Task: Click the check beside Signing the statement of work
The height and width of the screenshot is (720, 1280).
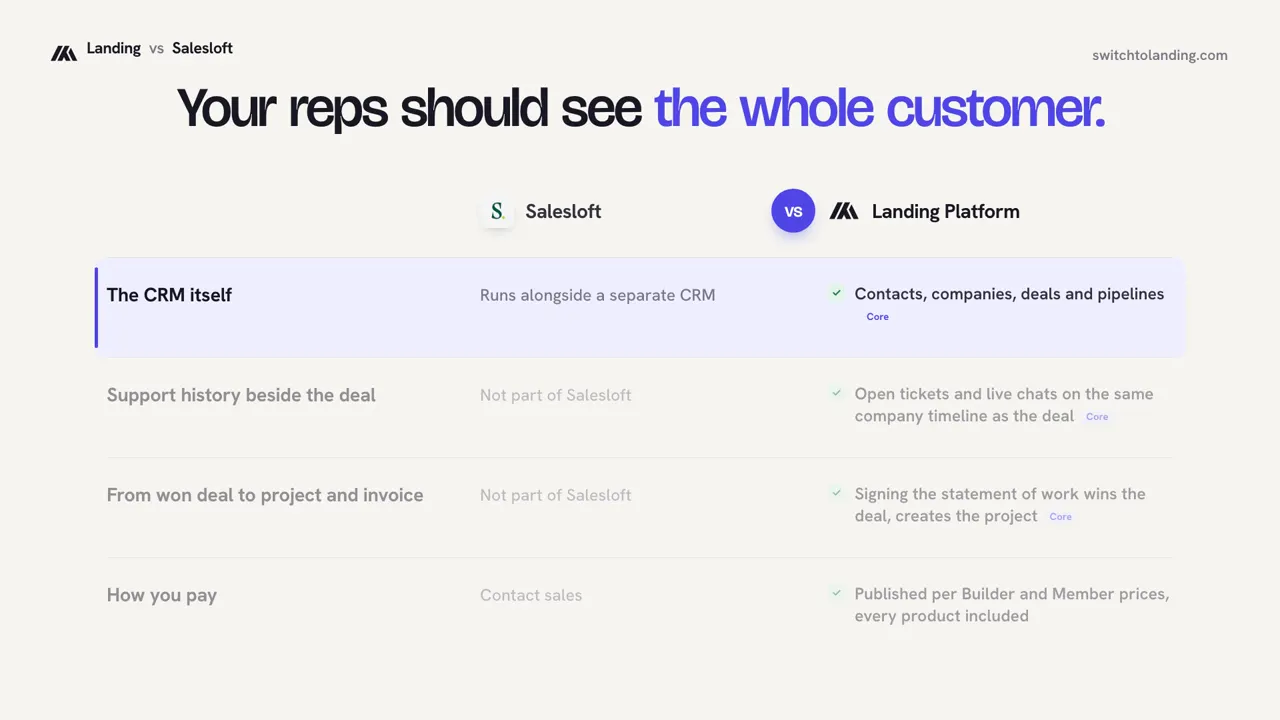Action: click(836, 493)
